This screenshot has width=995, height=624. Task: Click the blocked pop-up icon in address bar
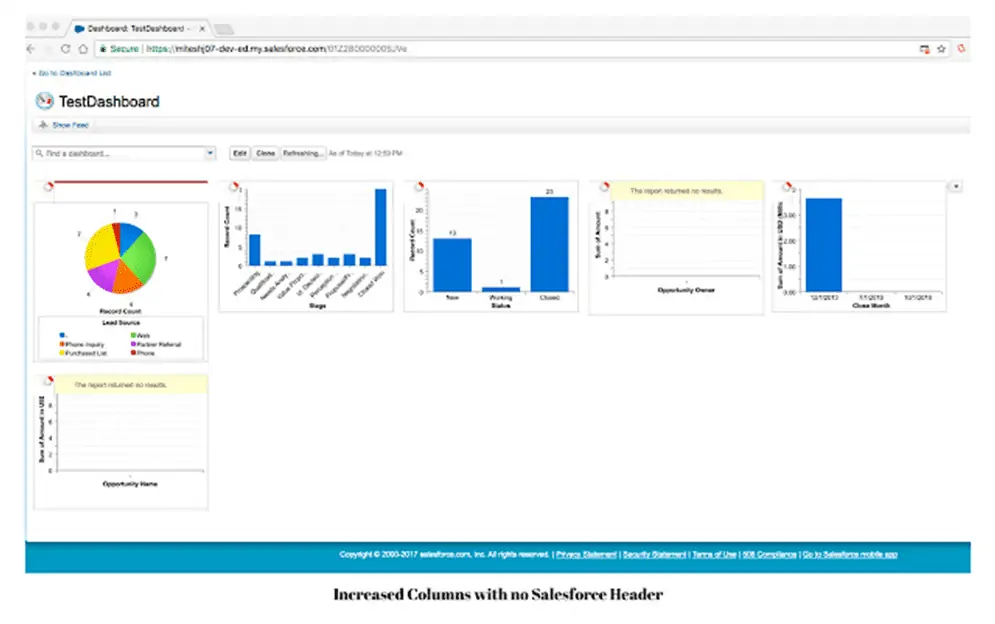[x=925, y=49]
